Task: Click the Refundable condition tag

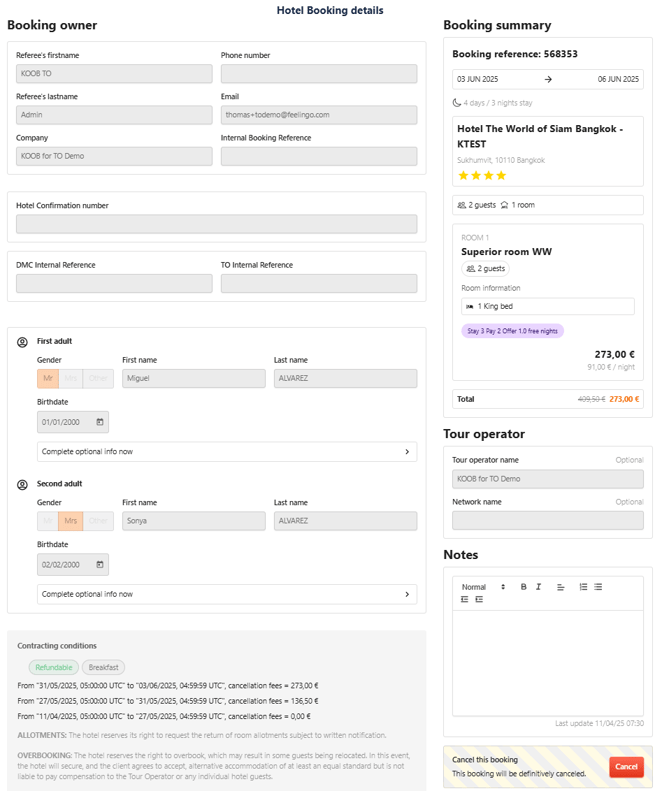Action: tap(54, 667)
